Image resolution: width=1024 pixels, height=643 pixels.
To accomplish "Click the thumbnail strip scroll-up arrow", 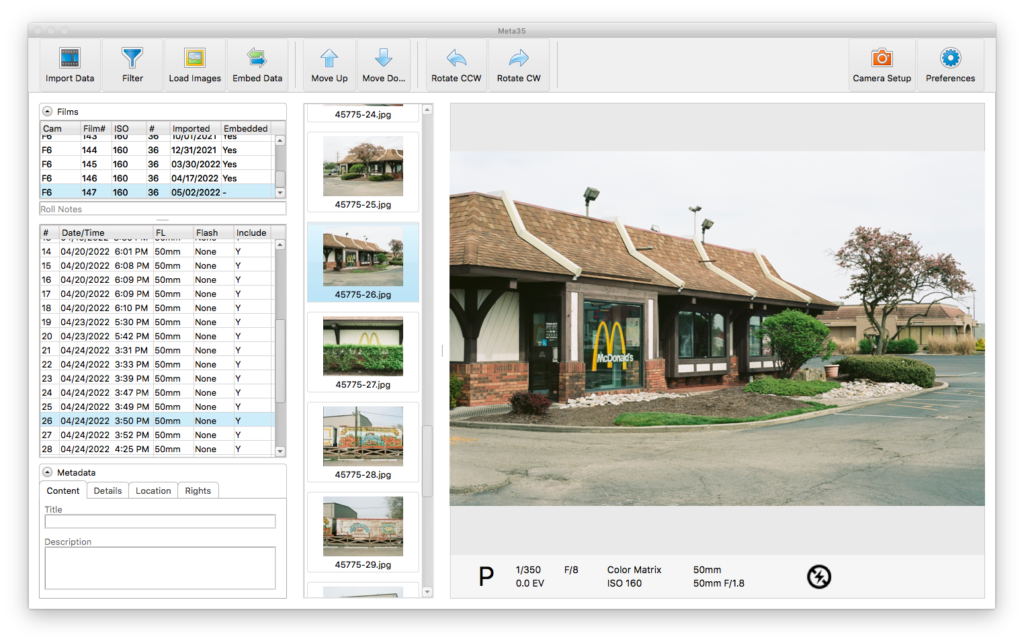I will [427, 110].
